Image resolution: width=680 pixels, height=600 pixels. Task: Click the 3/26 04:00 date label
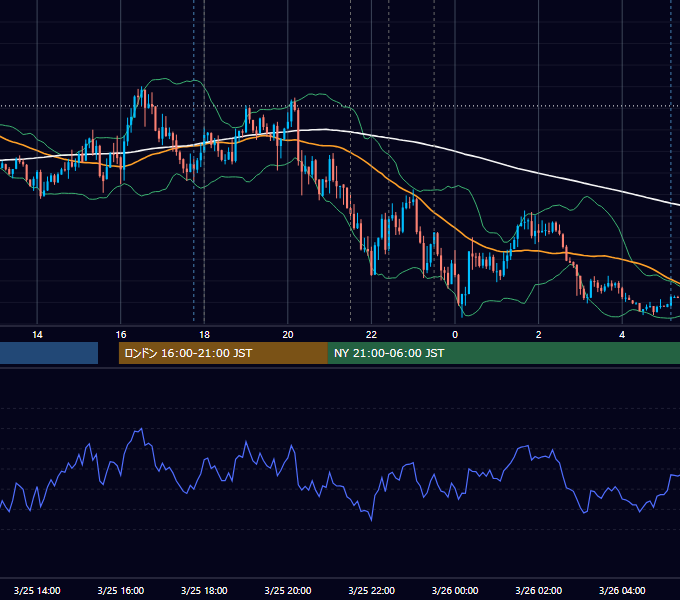[x=622, y=590]
